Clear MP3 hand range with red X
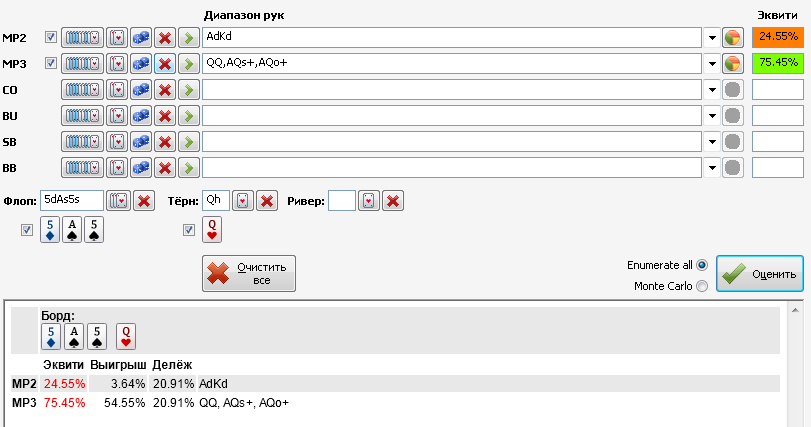 click(x=165, y=64)
